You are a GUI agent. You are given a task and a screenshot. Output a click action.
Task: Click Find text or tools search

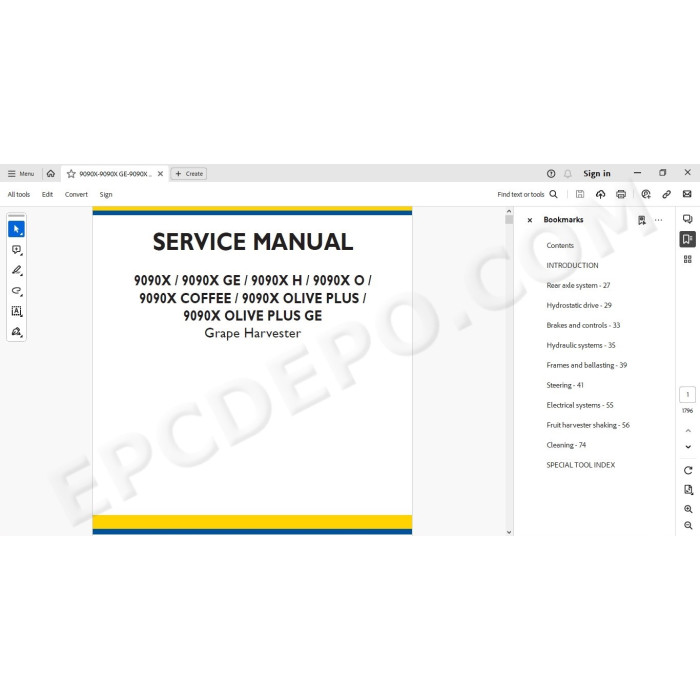(x=527, y=194)
